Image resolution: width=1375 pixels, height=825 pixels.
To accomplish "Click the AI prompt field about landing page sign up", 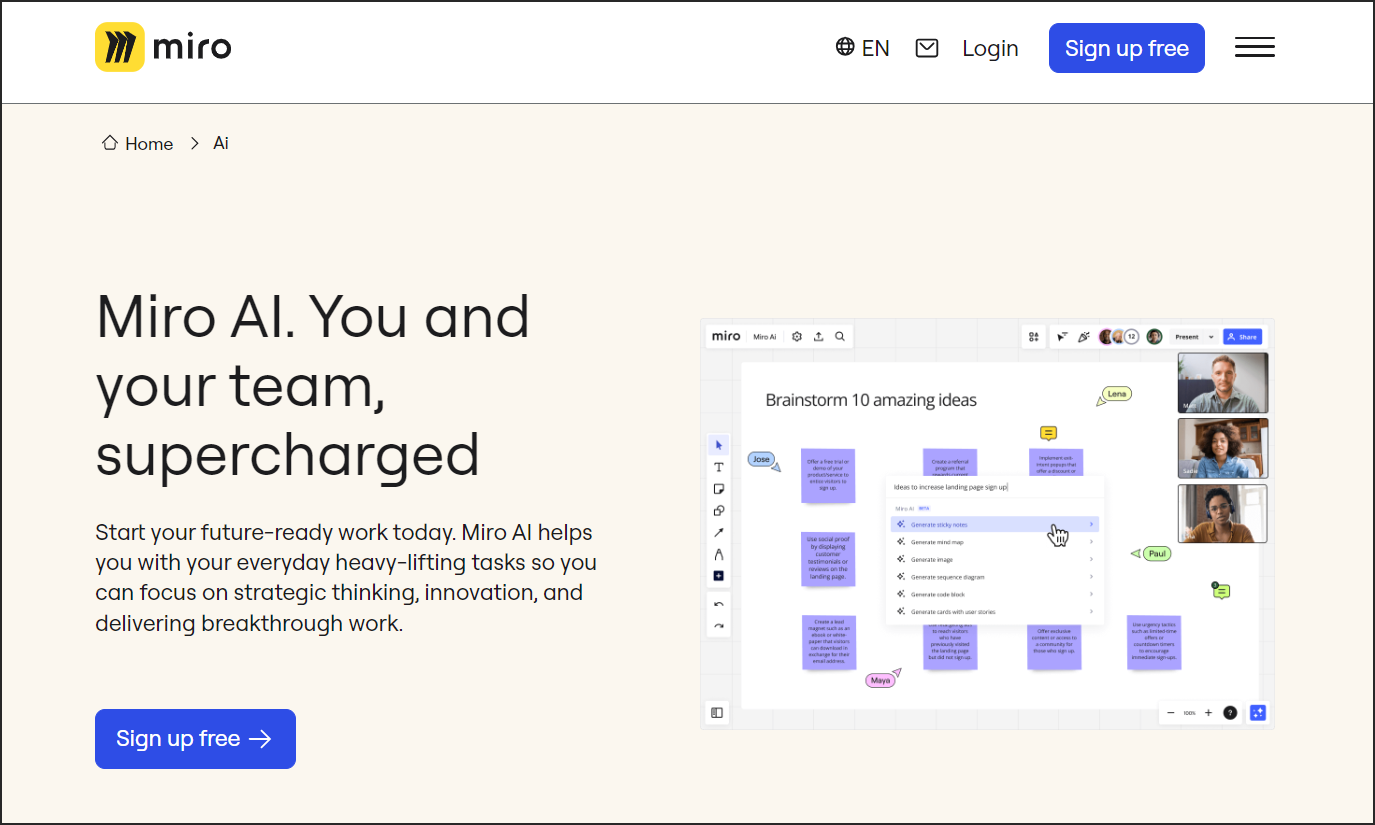I will (995, 487).
